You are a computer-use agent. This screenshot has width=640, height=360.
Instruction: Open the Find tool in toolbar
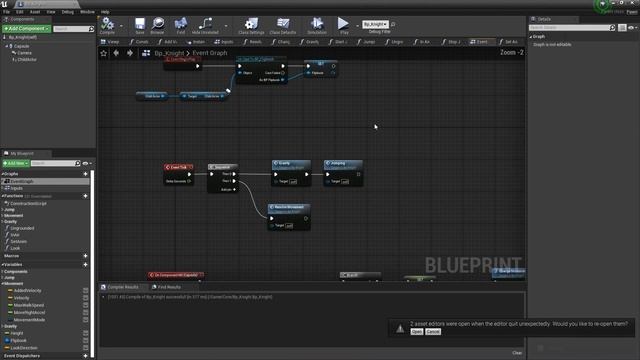pos(180,24)
